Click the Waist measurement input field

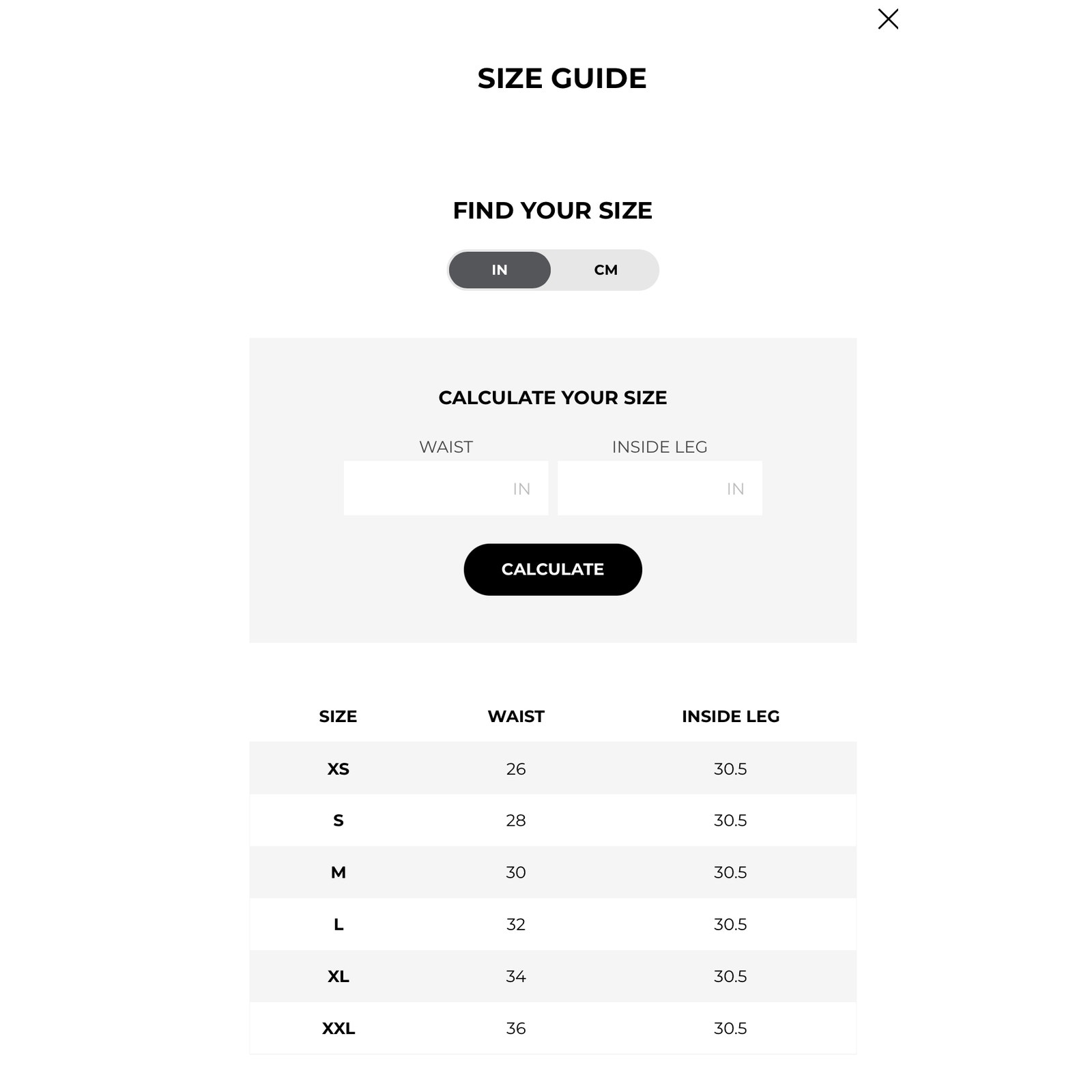tap(446, 488)
